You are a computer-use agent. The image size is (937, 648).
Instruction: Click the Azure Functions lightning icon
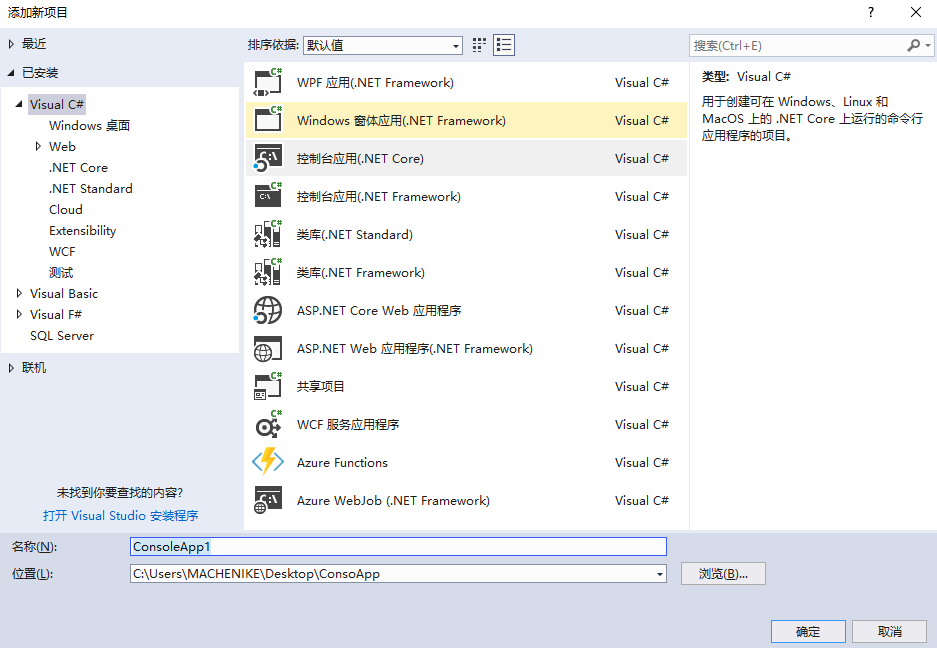pos(268,462)
